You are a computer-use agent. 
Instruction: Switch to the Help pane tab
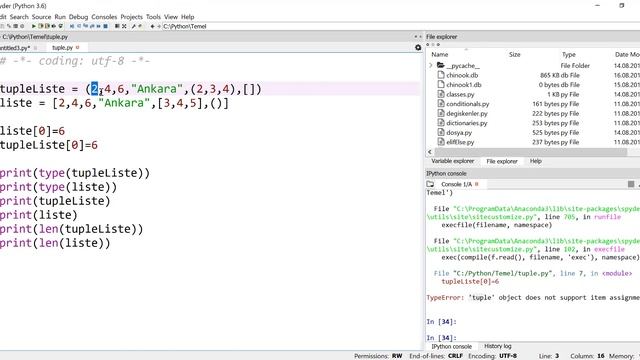tap(536, 161)
